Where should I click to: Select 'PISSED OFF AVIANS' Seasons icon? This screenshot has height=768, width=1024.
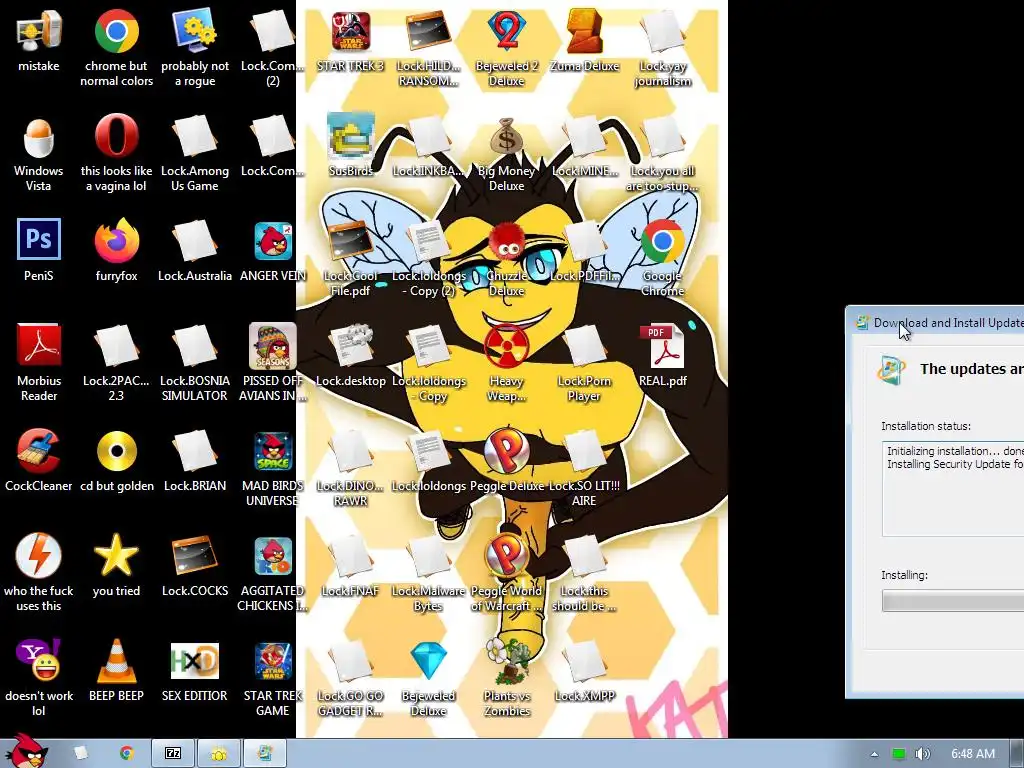(x=273, y=346)
